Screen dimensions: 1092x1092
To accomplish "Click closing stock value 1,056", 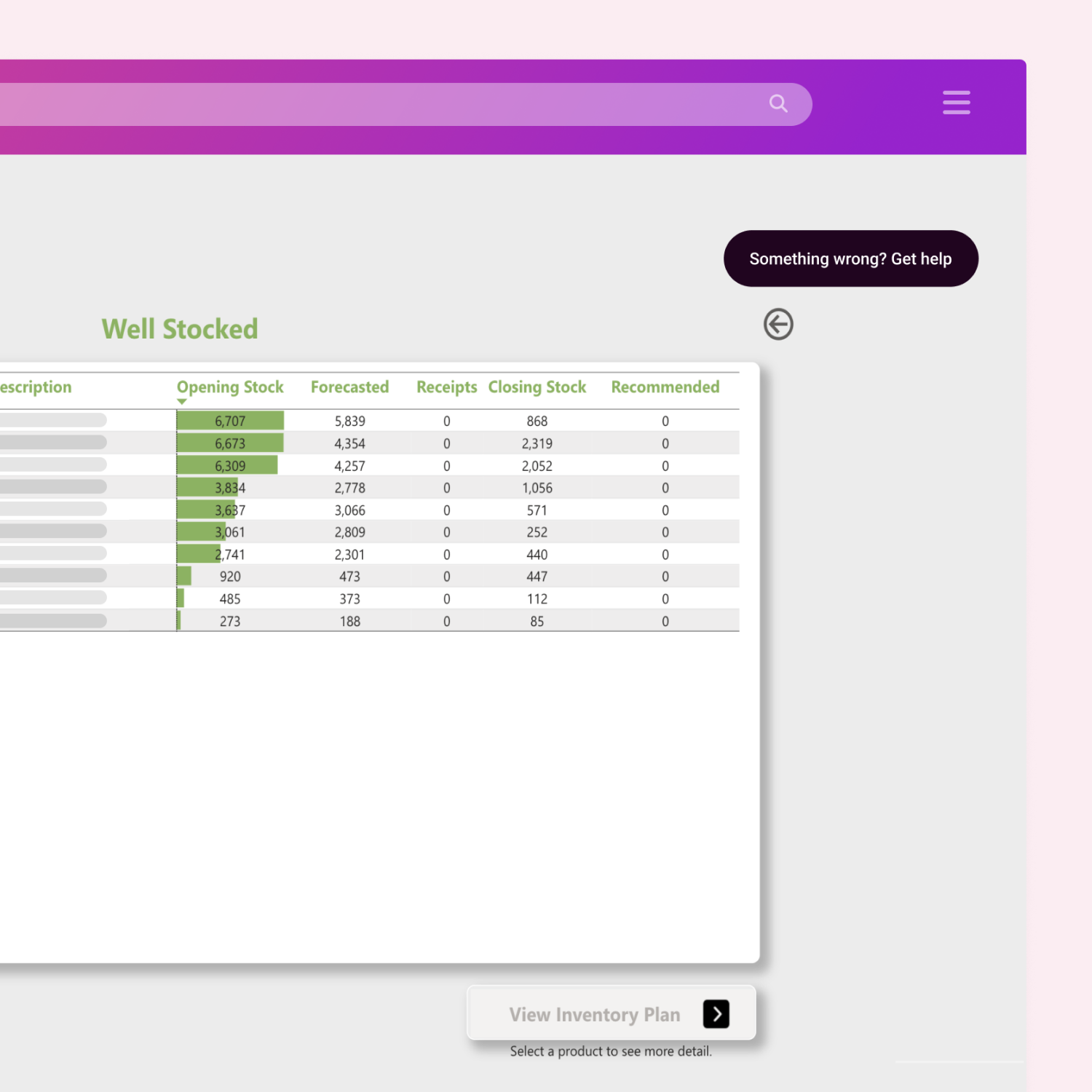I will [537, 488].
